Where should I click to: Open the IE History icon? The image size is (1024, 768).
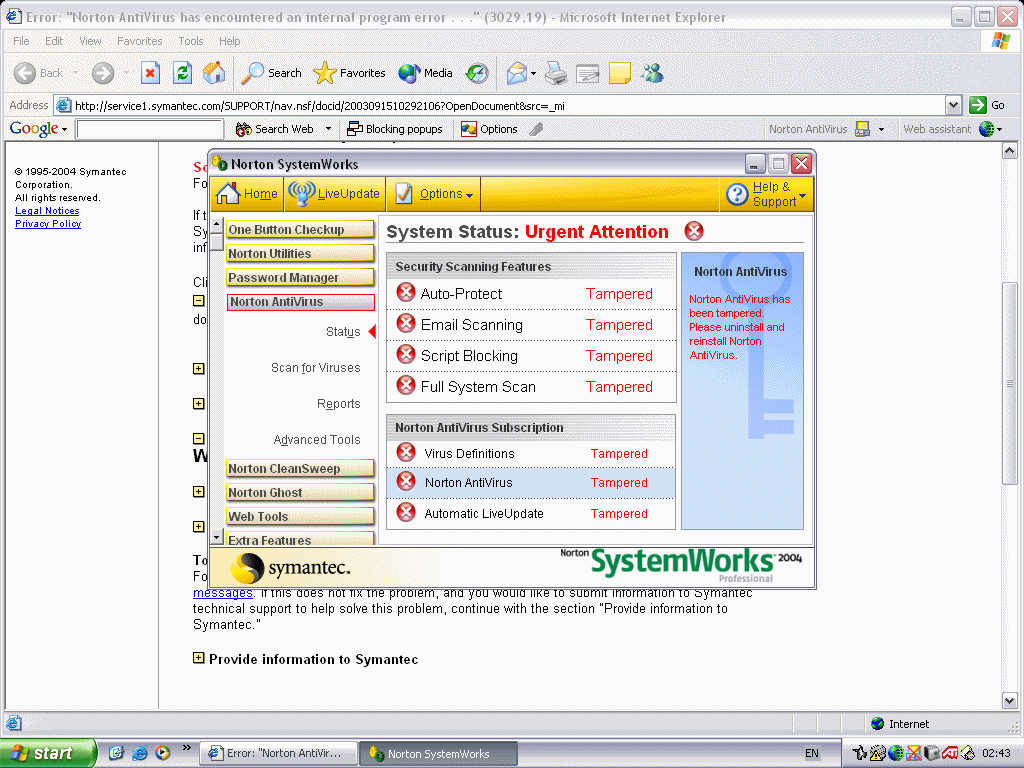pos(477,73)
